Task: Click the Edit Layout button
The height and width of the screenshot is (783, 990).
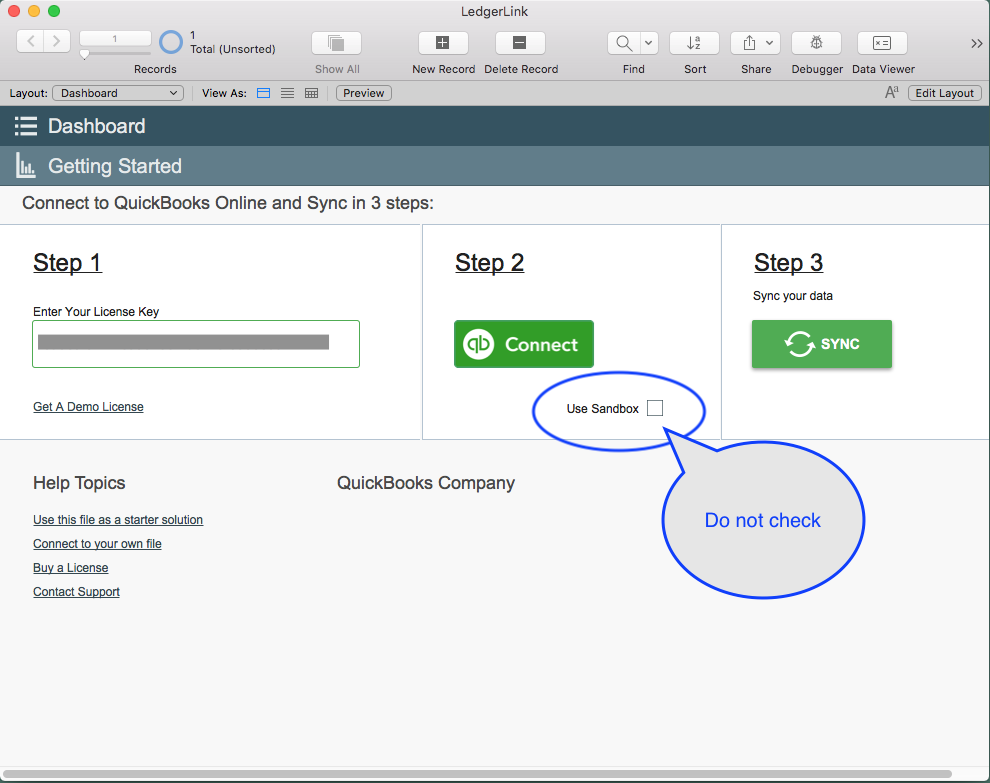Action: [x=945, y=93]
